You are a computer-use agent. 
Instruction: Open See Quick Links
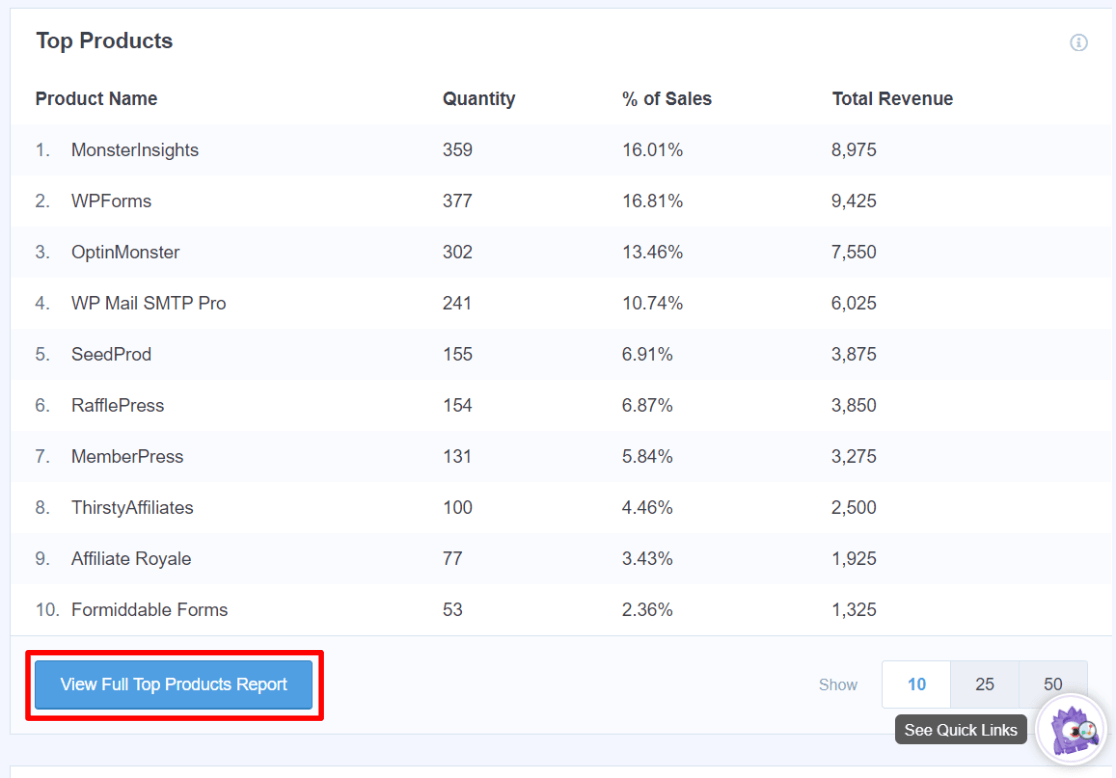click(960, 730)
